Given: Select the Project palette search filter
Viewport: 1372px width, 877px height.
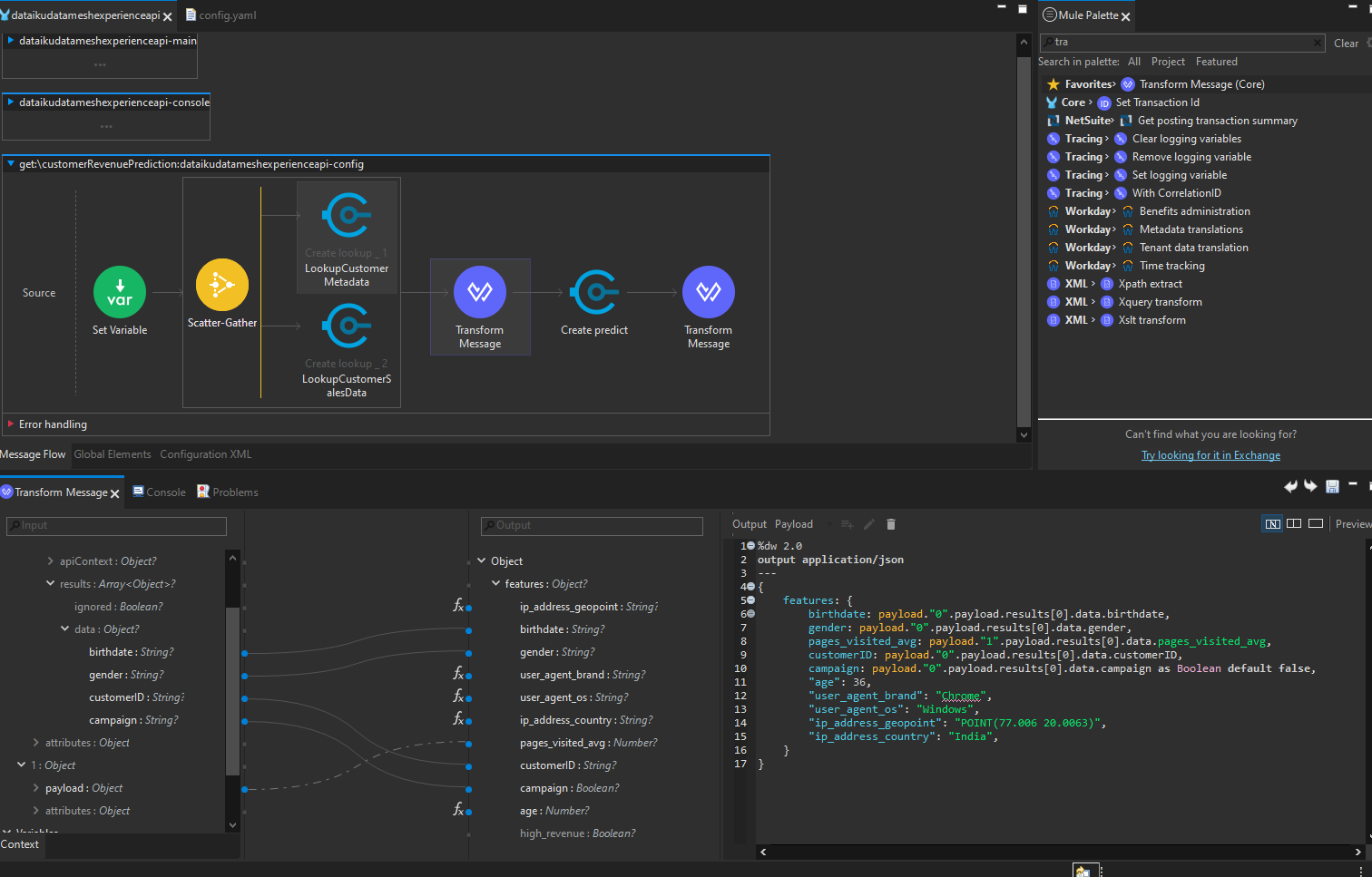Looking at the screenshot, I should click(1168, 62).
